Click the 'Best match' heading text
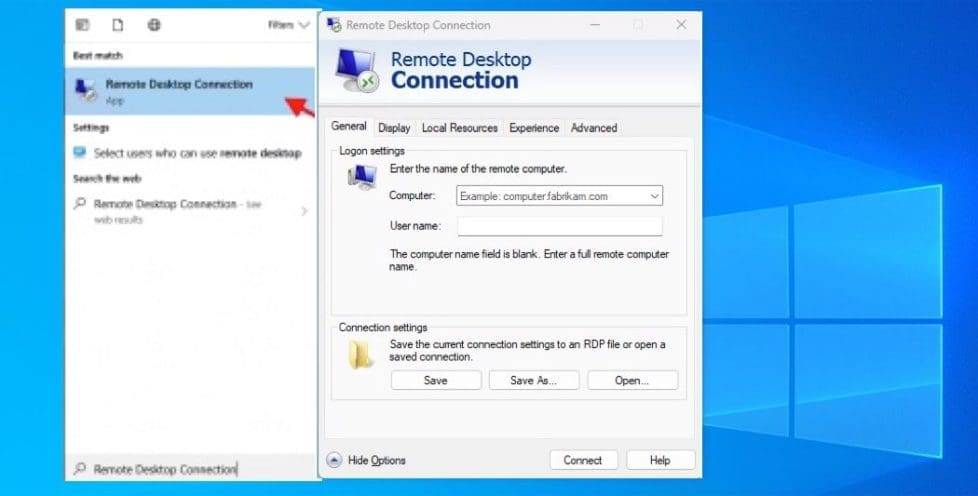 (98, 56)
